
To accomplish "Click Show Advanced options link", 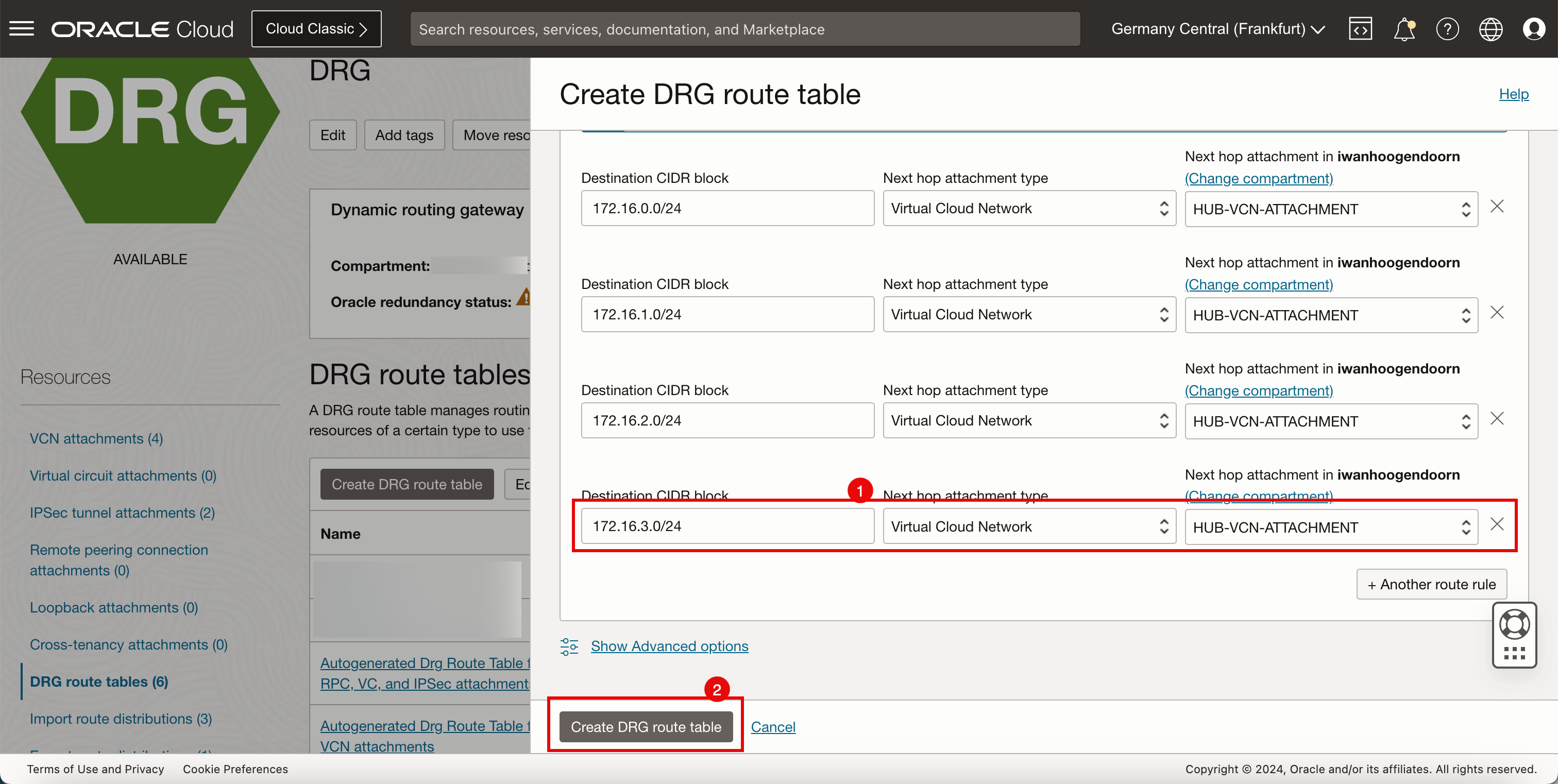I will click(670, 645).
